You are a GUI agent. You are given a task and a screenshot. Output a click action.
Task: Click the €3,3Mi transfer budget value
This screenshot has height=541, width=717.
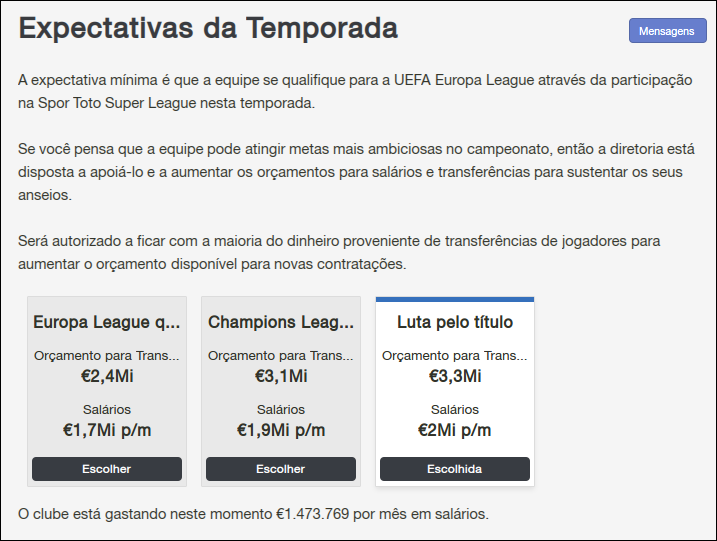pyautogui.click(x=455, y=376)
